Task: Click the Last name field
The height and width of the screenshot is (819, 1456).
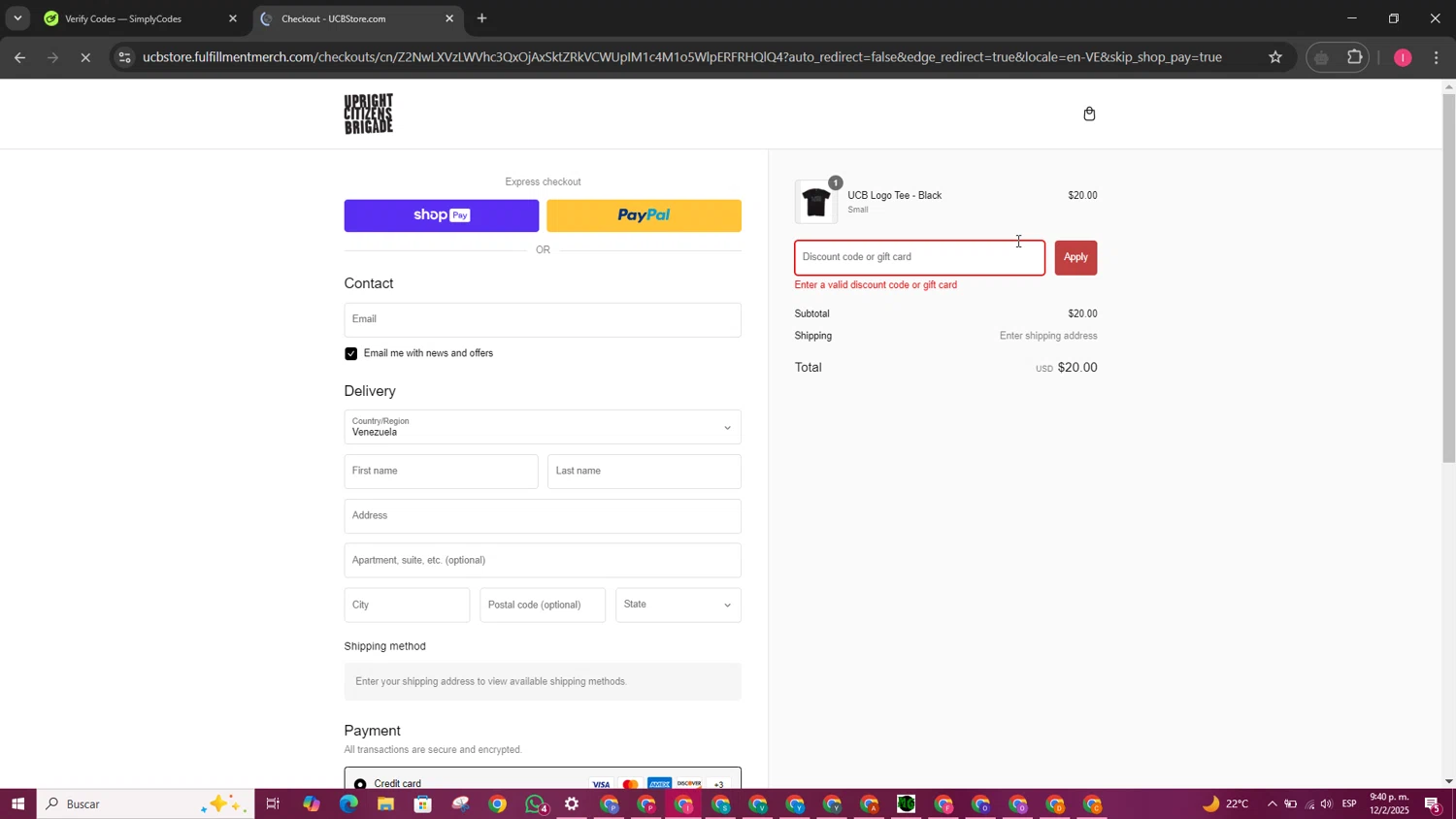Action: (x=645, y=472)
